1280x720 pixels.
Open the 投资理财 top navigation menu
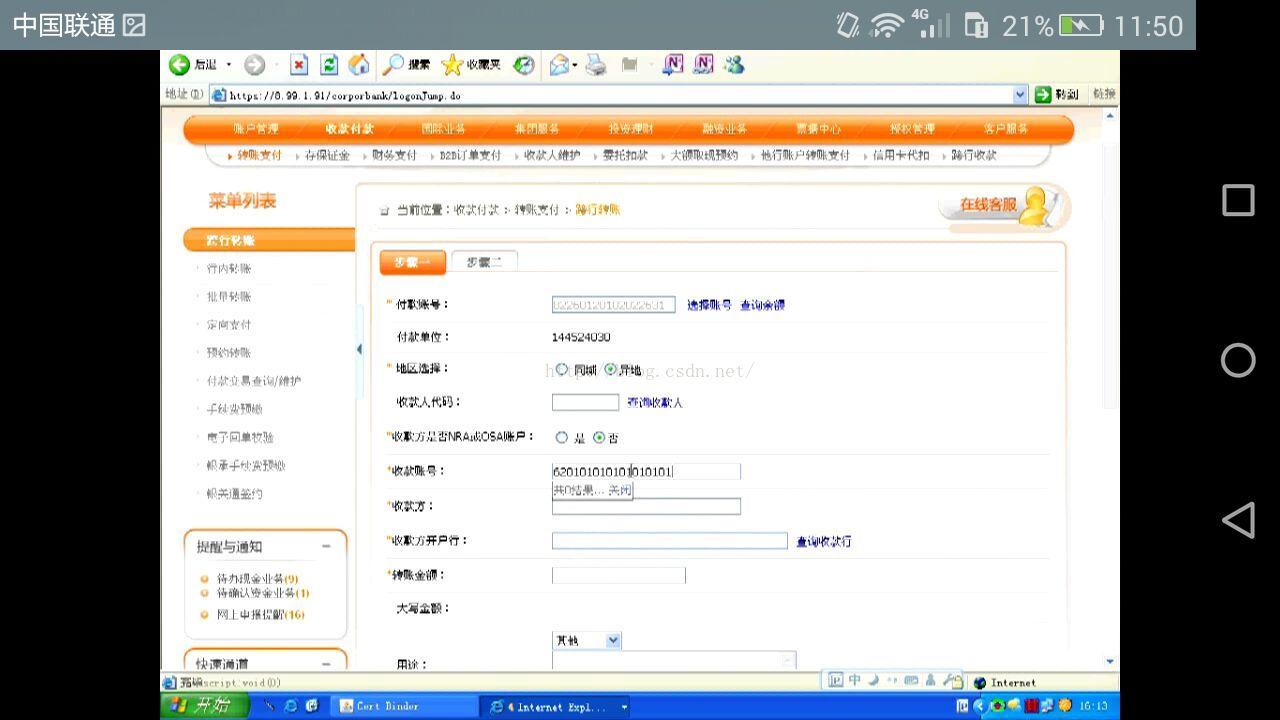630,129
